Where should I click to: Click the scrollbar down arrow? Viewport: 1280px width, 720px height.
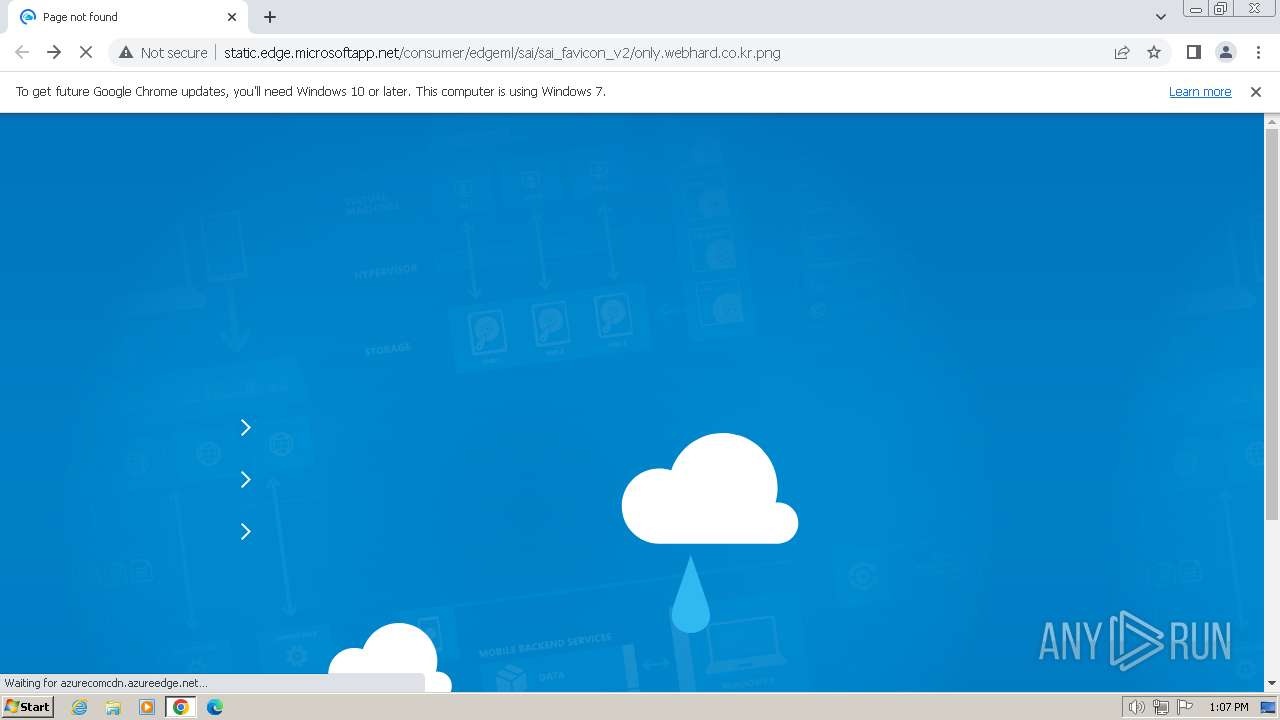1272,683
